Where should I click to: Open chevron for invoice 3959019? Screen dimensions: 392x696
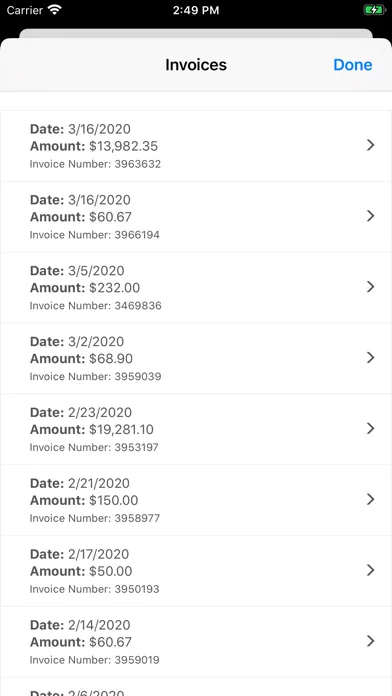371,641
